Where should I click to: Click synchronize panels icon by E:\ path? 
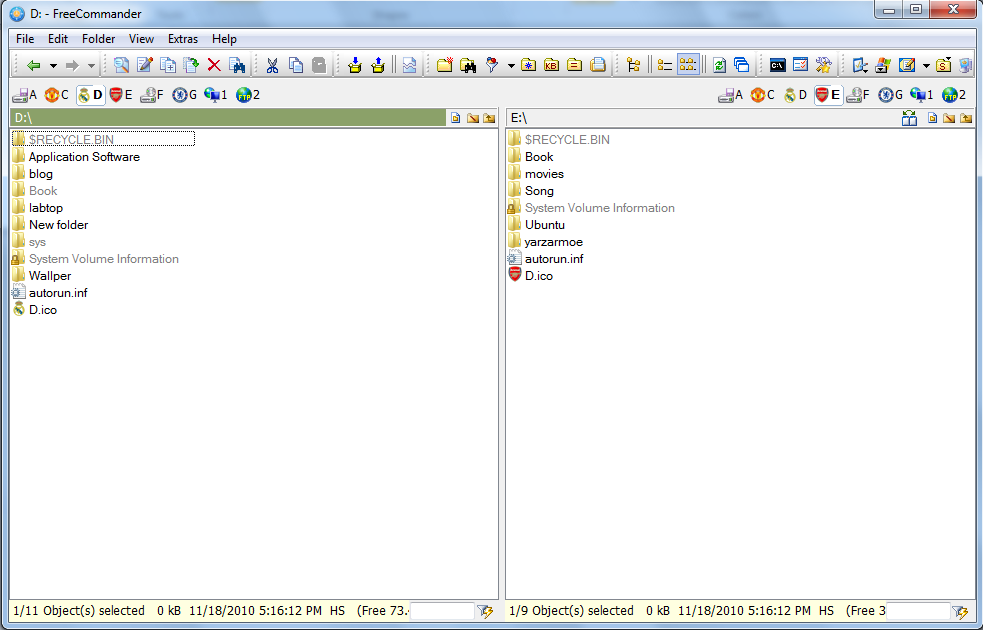(909, 118)
